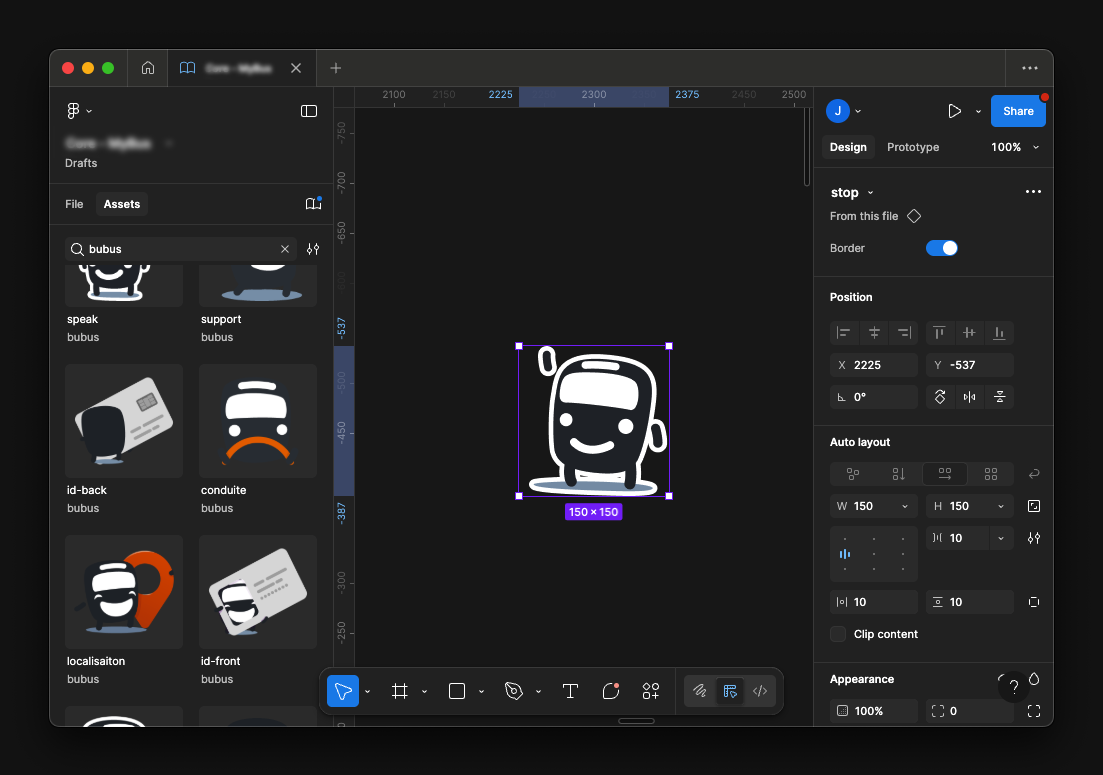Open the libraries book icon

313,204
